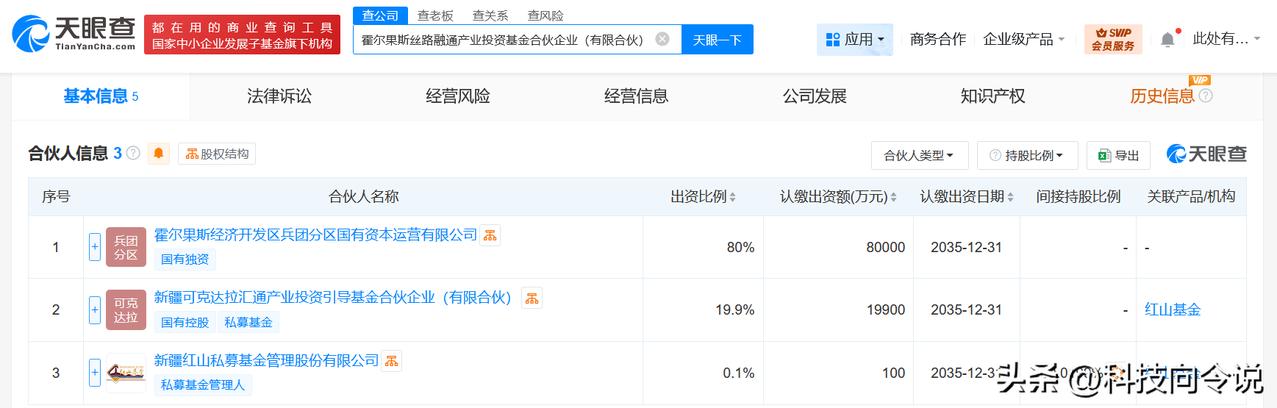This screenshot has height=408, width=1277.
Task: Click the 兵团分区 company logo in row 1
Action: coord(126,247)
